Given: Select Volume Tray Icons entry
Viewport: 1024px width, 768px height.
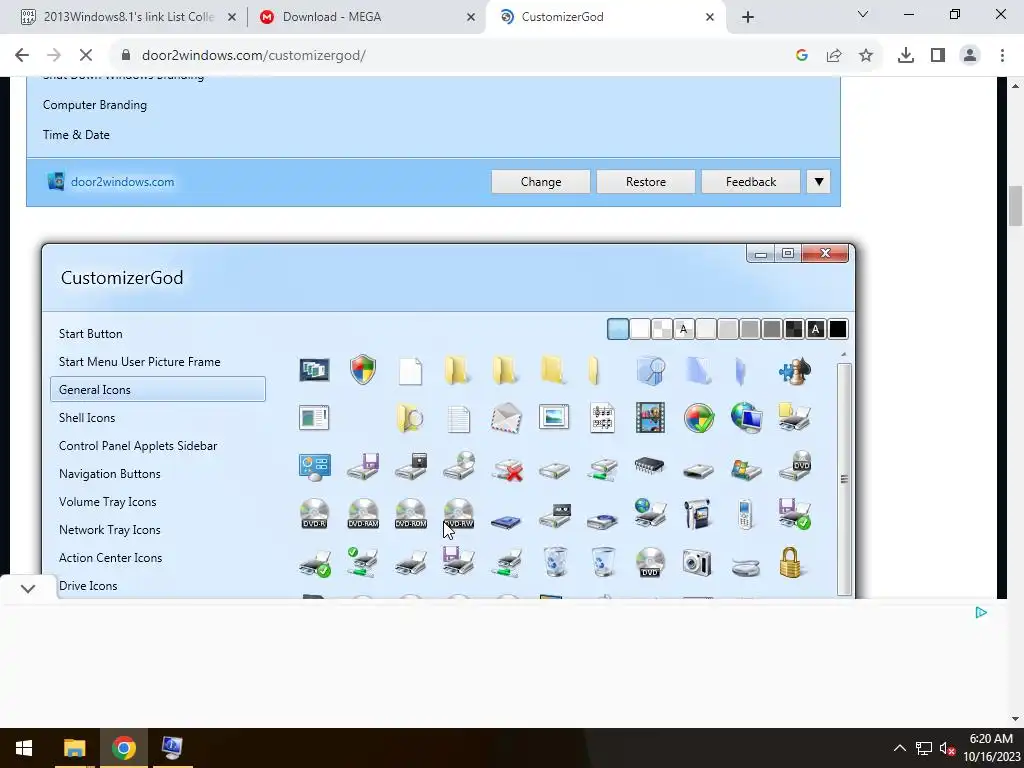Looking at the screenshot, I should 107,502.
